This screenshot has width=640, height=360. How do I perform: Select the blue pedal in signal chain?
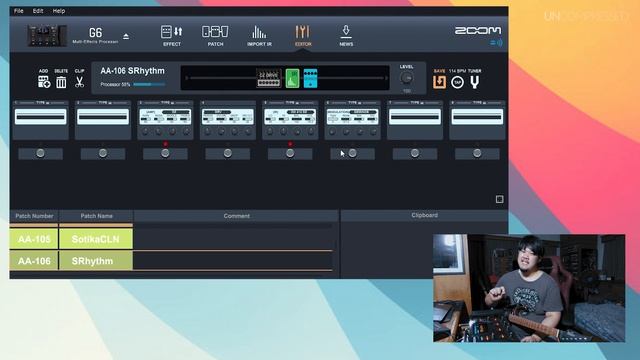pyautogui.click(x=310, y=78)
